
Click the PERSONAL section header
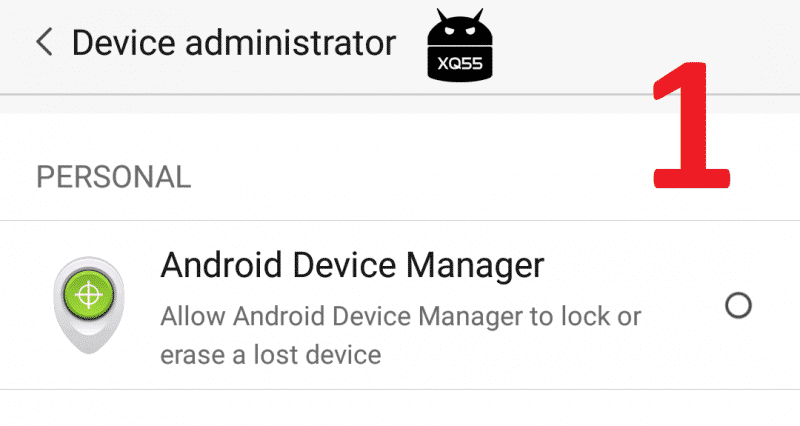click(113, 177)
